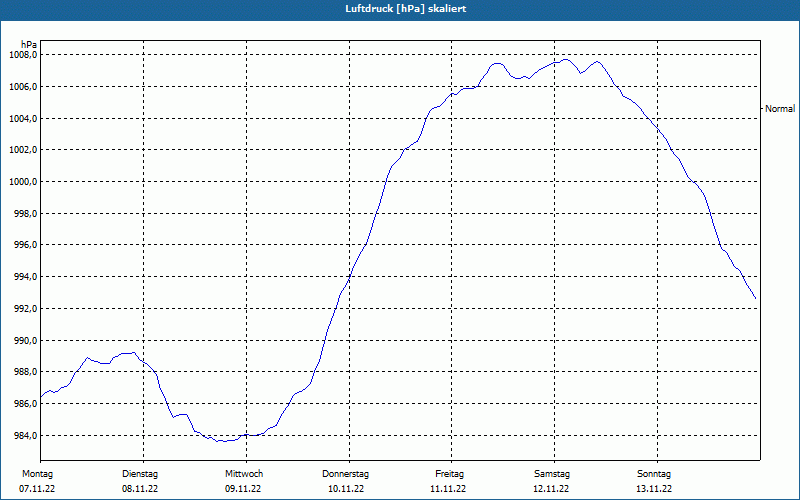
Task: Click the 998,0 y-axis value
Action: coord(25,214)
